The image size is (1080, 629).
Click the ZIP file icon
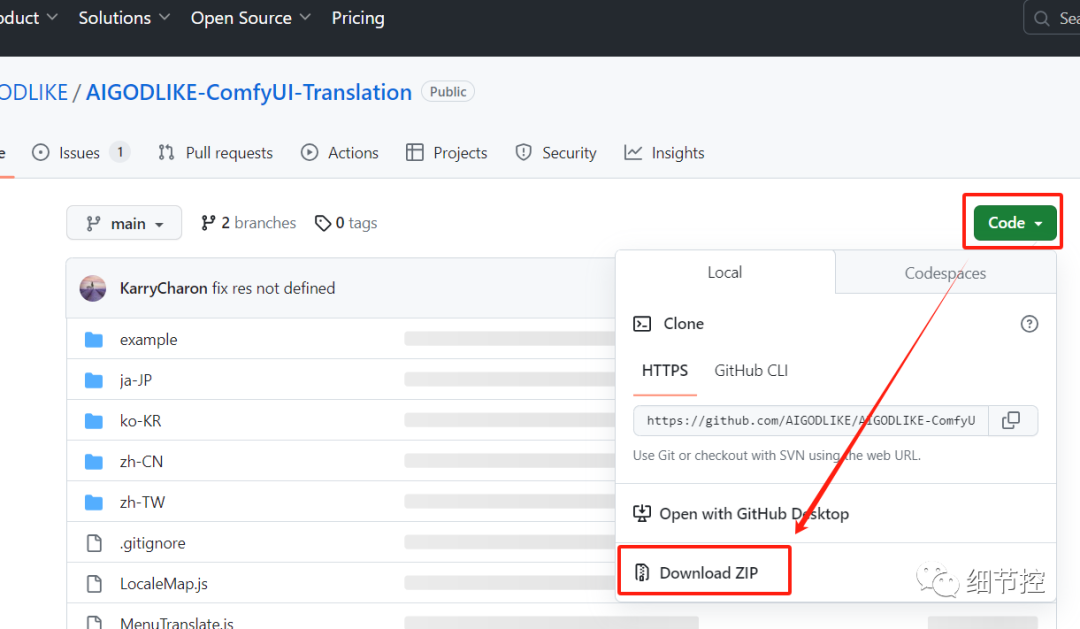(x=642, y=573)
